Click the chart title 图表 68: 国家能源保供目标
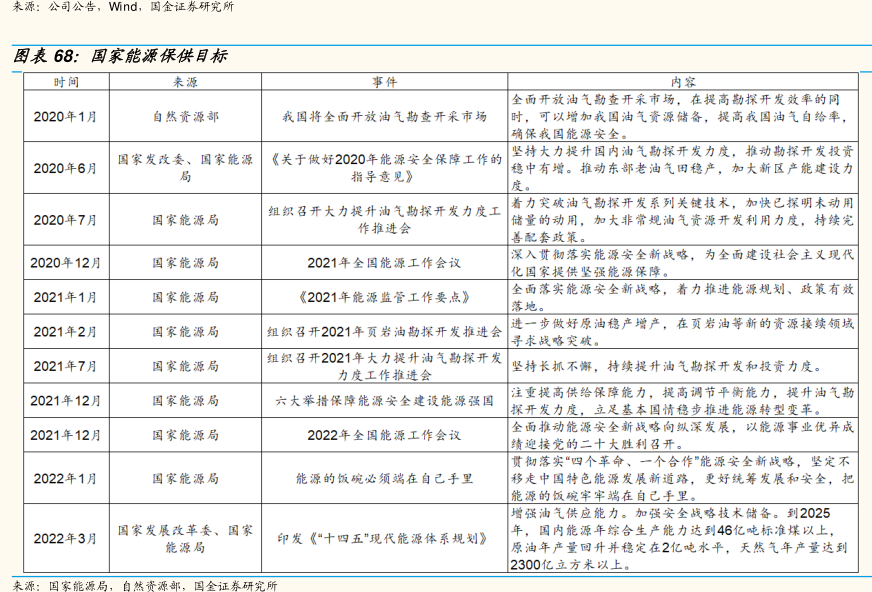Screen dimensions: 872x592 [120, 56]
